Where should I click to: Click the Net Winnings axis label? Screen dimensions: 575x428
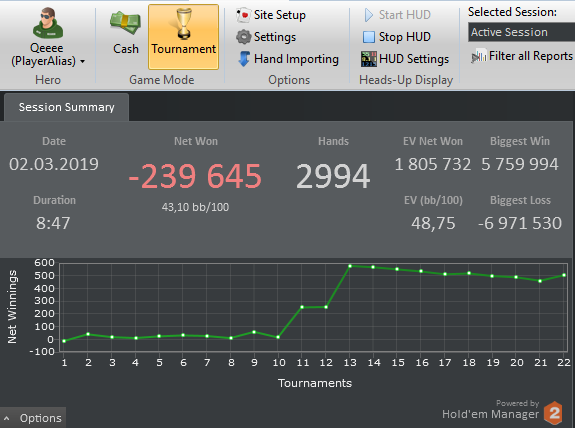click(x=12, y=307)
